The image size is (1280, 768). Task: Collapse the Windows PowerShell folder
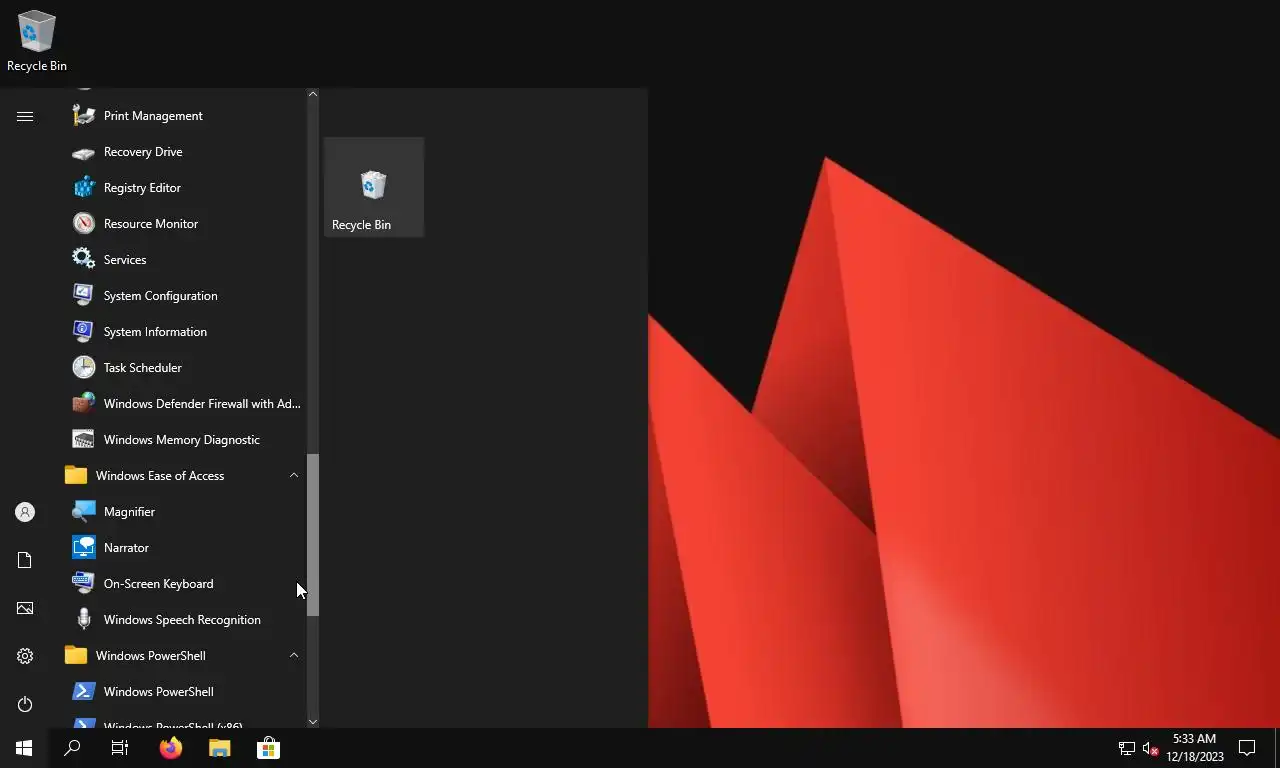point(185,656)
